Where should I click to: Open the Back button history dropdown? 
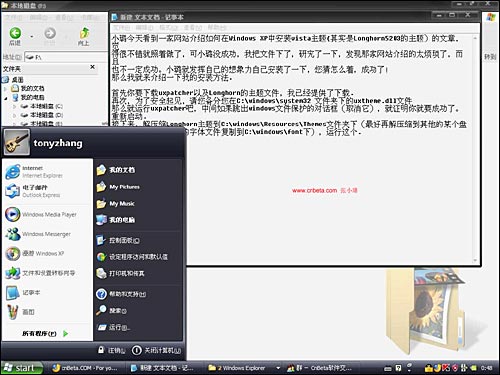tap(32, 36)
